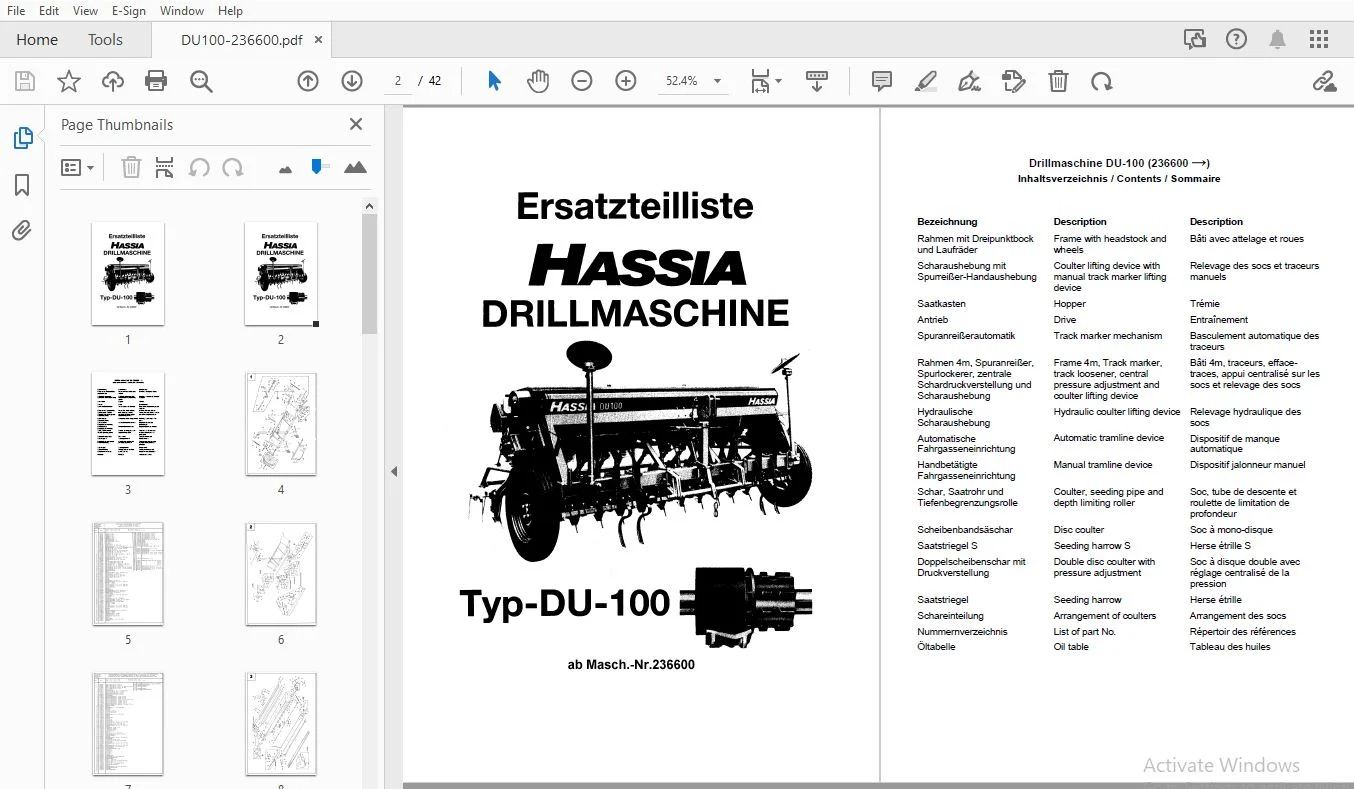Select page 5 thumbnail

click(x=128, y=574)
